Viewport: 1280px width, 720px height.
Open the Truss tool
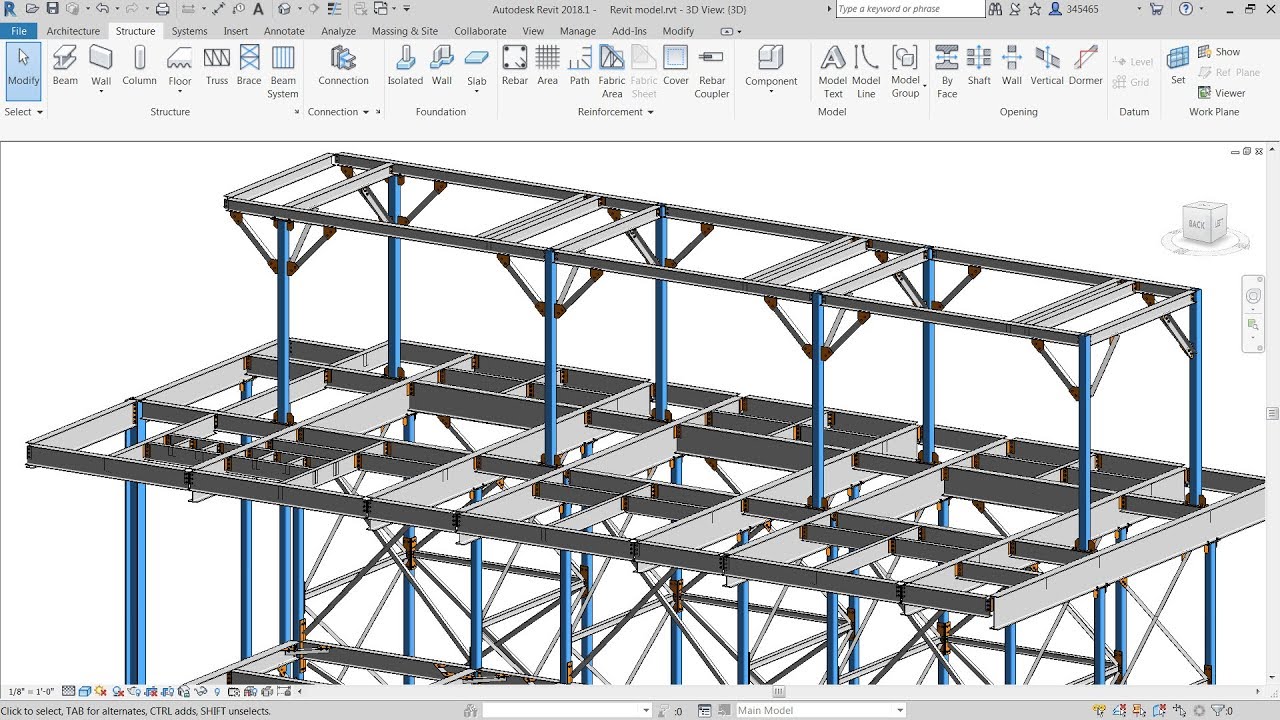(x=216, y=67)
